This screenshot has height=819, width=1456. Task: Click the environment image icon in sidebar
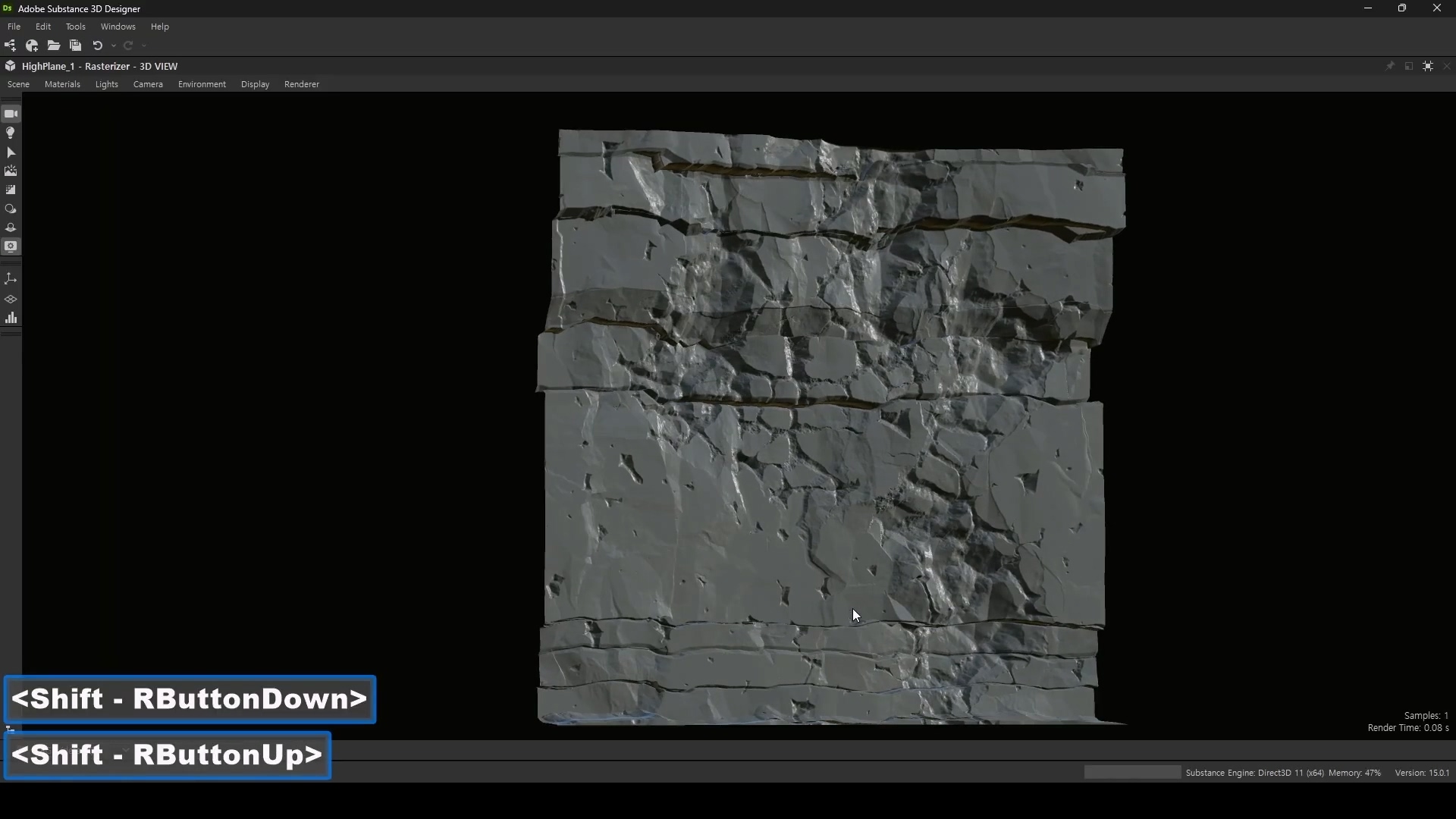(11, 171)
